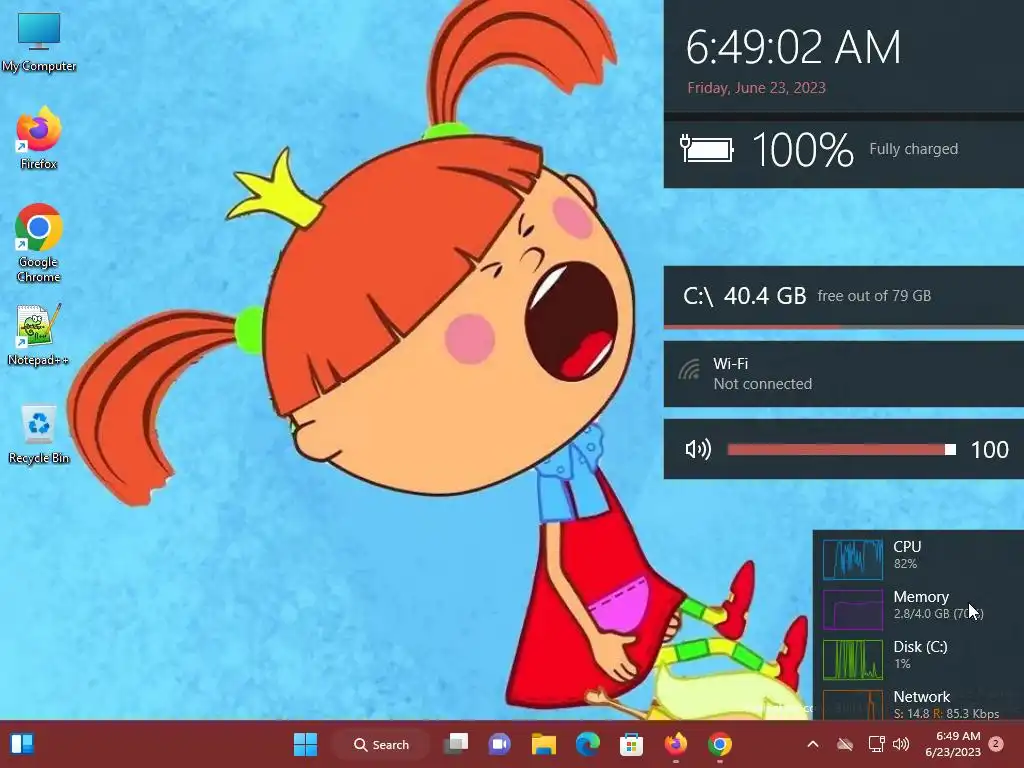The height and width of the screenshot is (768, 1024).
Task: Show hidden tray icons chevron
Action: click(812, 744)
